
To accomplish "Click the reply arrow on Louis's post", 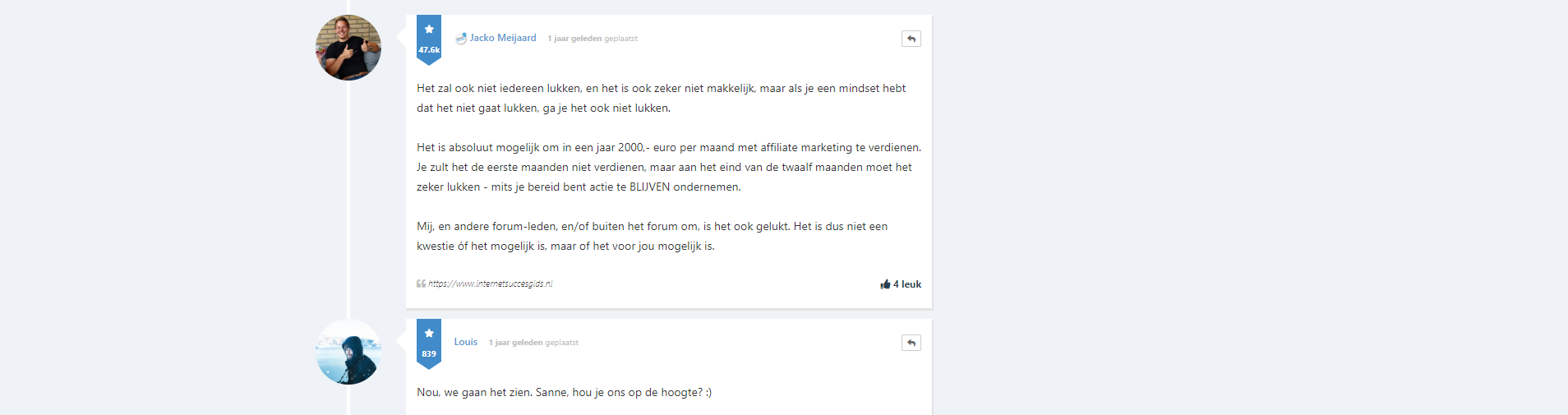I will (x=911, y=343).
